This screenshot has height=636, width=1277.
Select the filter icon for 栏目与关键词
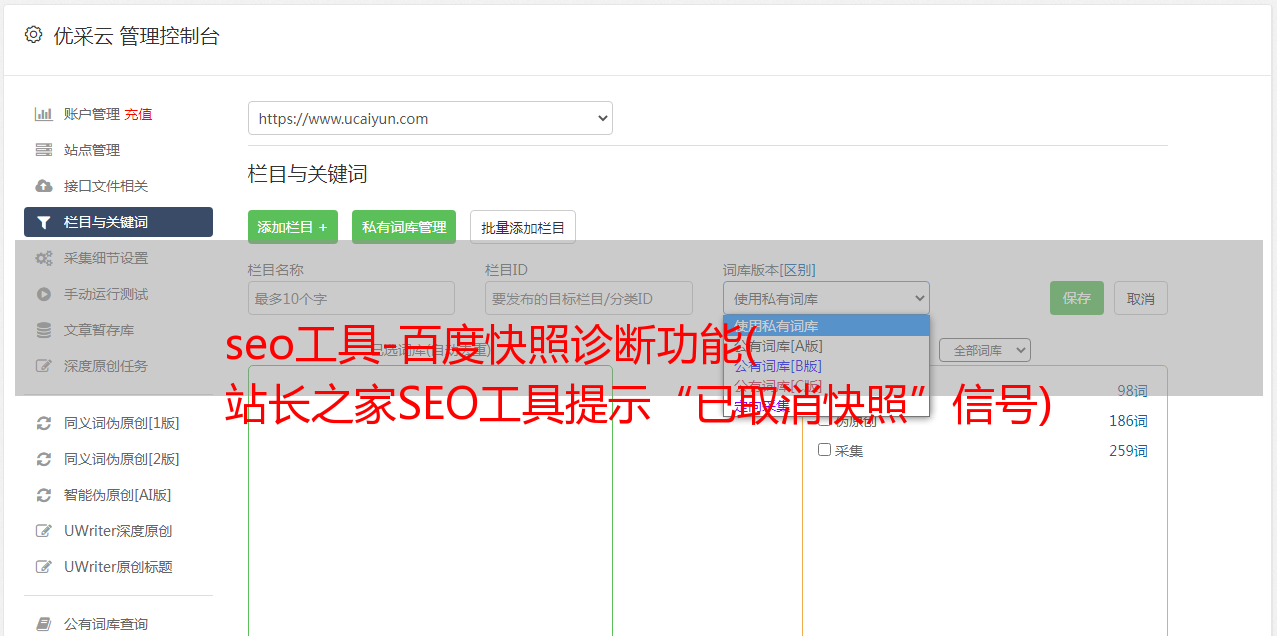coord(44,222)
